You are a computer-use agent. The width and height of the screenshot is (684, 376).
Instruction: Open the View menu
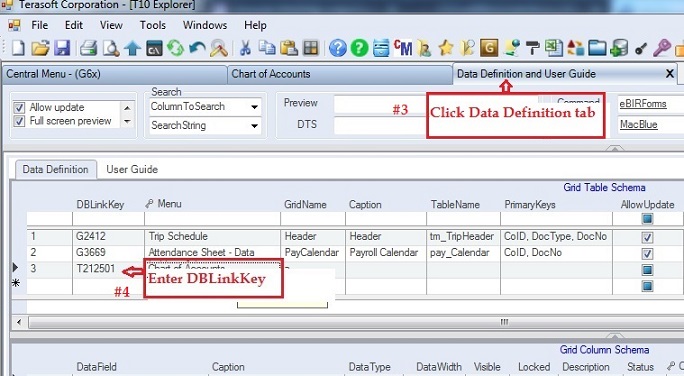[x=111, y=25]
